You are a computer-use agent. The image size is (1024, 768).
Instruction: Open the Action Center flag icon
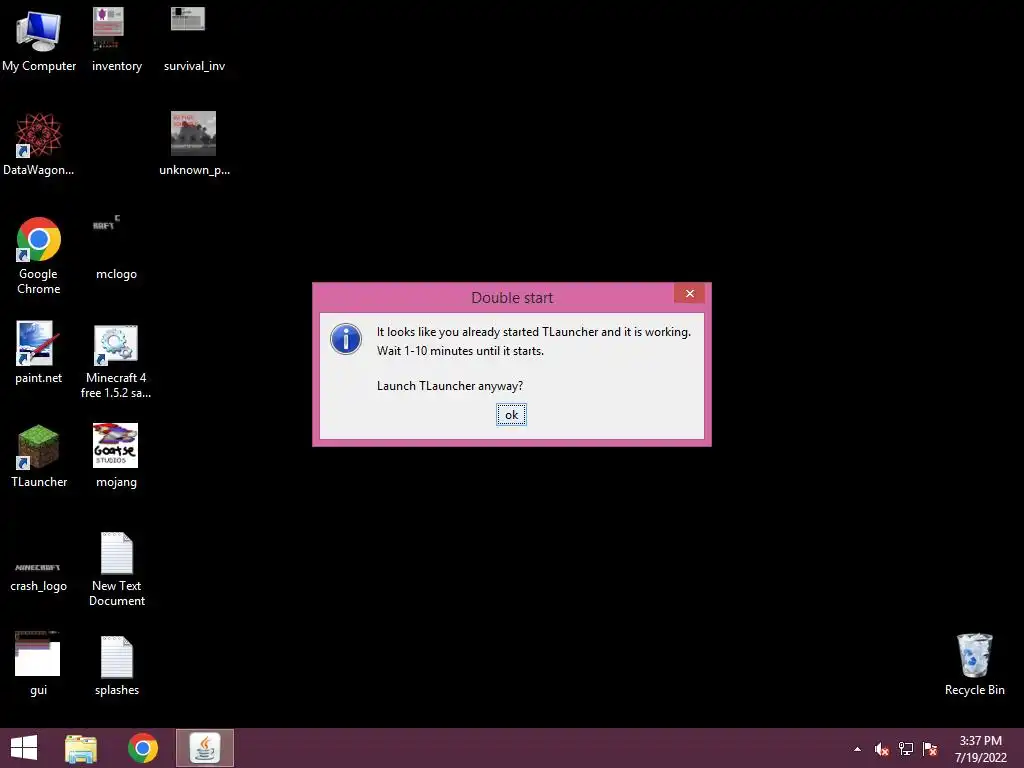pyautogui.click(x=931, y=749)
